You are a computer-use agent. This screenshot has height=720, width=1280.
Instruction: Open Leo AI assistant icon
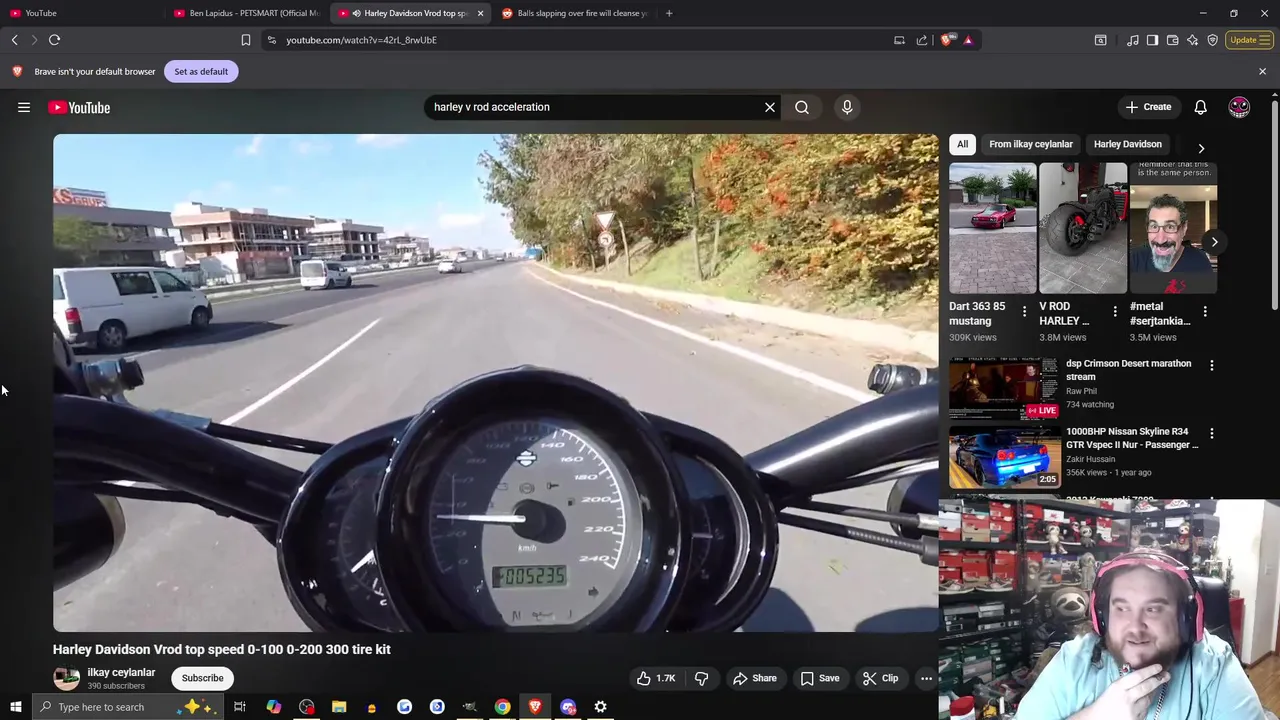click(x=1192, y=40)
